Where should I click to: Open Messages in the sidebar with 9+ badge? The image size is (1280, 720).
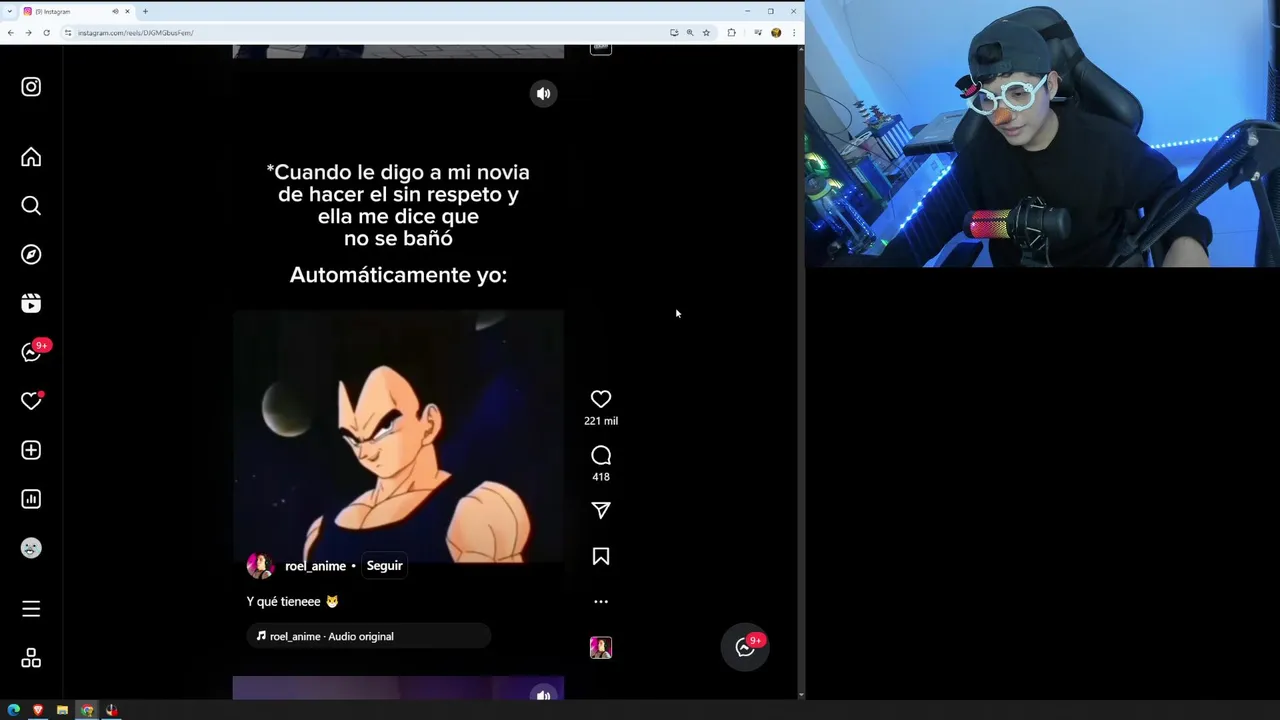click(x=33, y=351)
